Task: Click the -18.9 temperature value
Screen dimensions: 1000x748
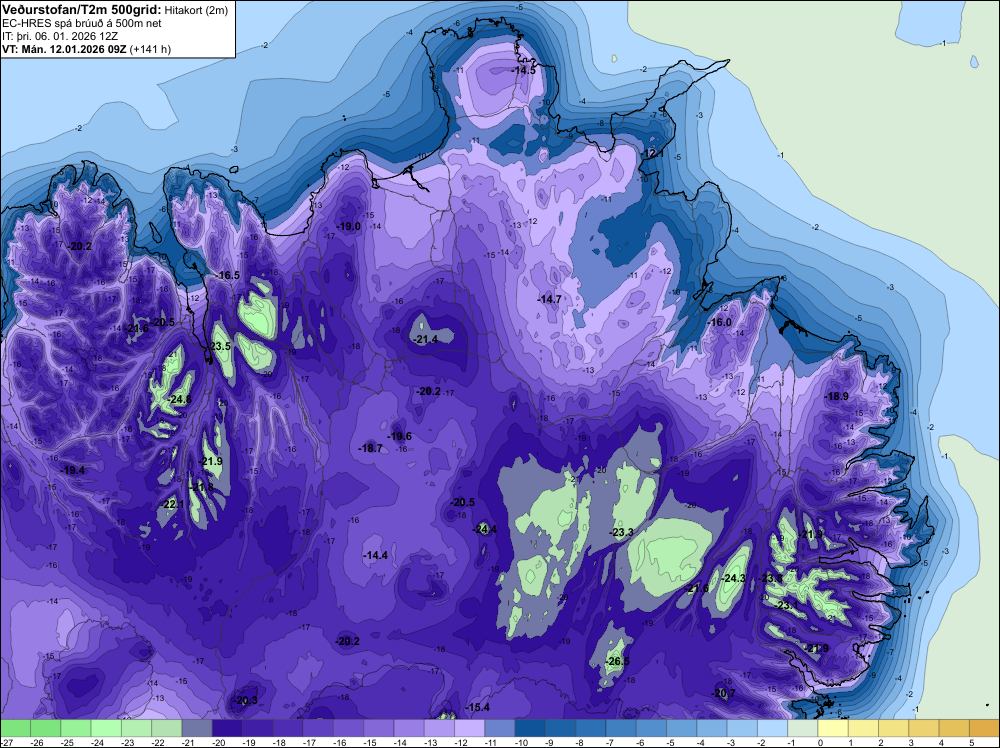Action: [x=836, y=397]
